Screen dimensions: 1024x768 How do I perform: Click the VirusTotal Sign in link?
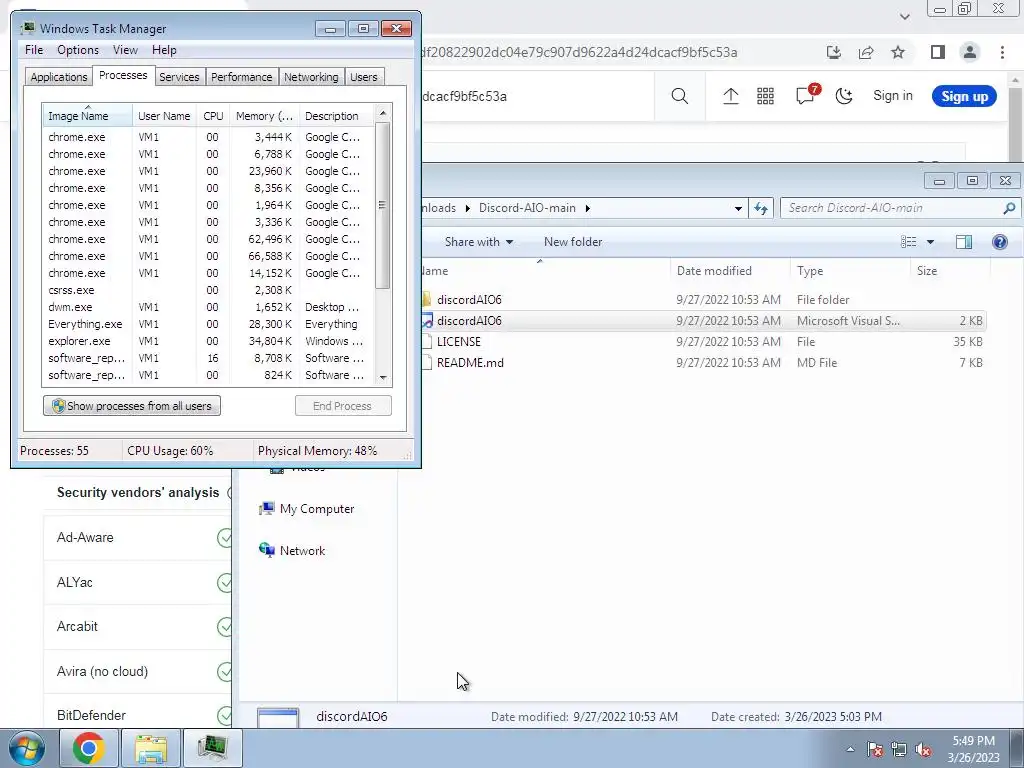point(893,96)
